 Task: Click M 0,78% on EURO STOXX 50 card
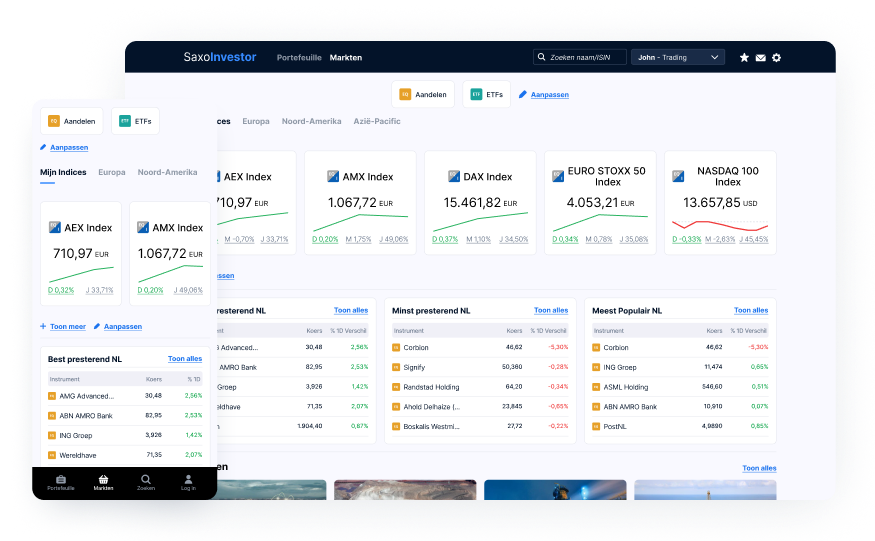coord(599,240)
